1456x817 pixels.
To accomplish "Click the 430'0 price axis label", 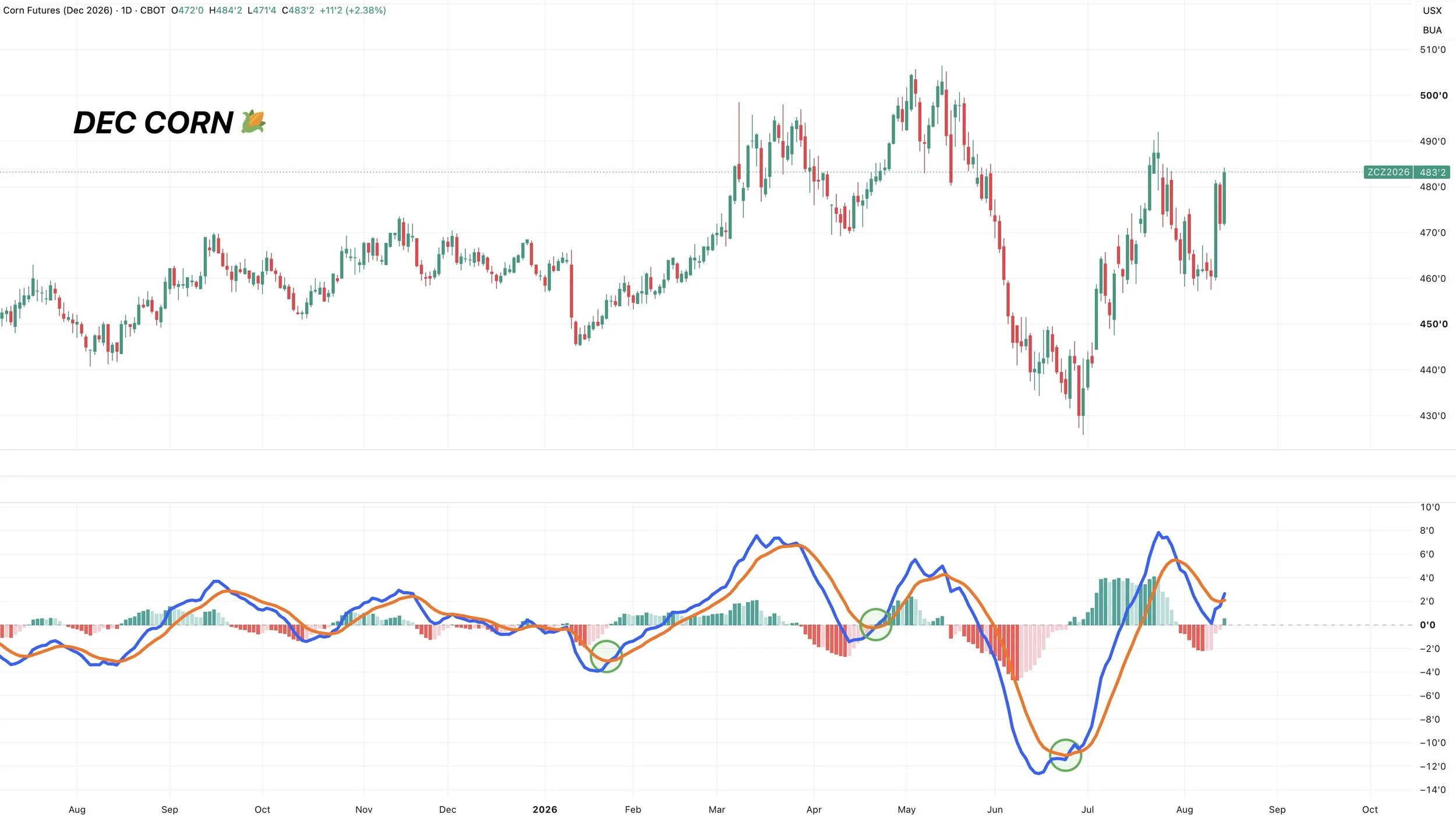I will pos(1432,416).
